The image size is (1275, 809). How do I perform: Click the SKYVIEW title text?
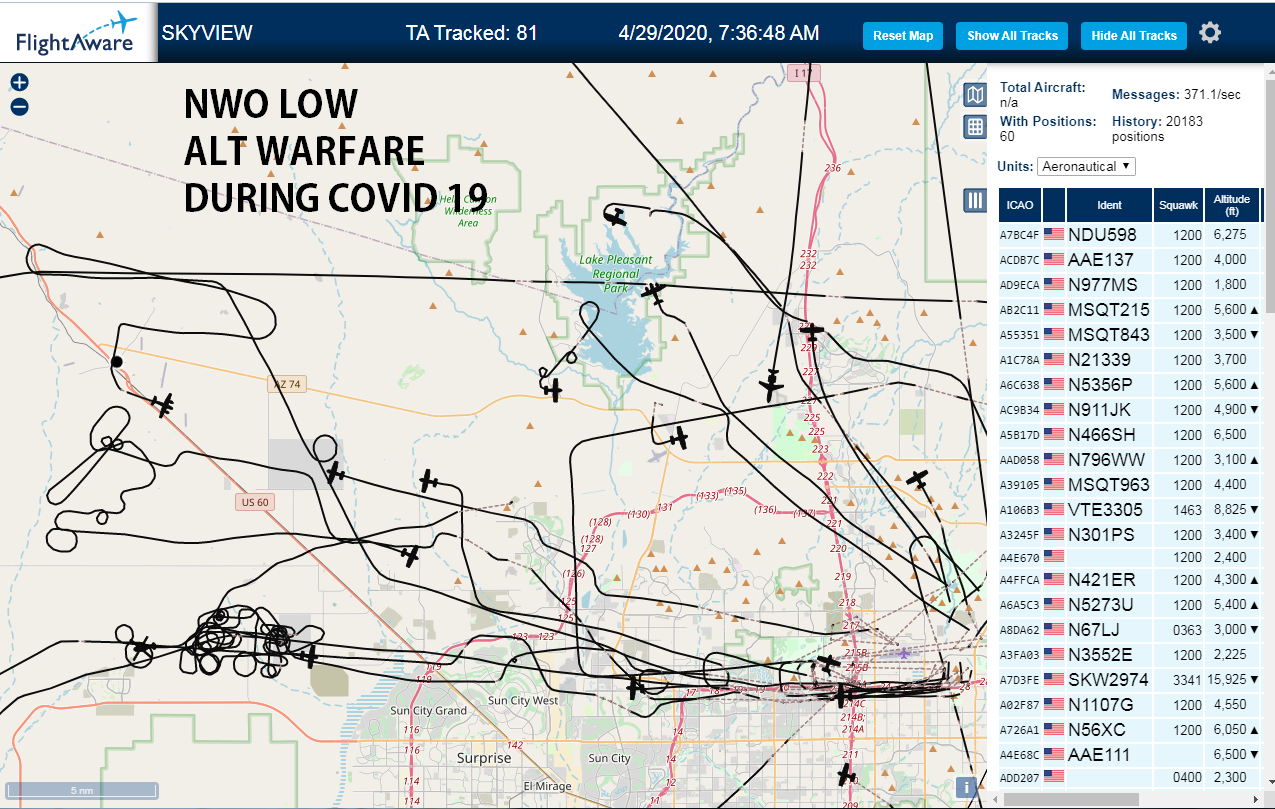(x=207, y=33)
